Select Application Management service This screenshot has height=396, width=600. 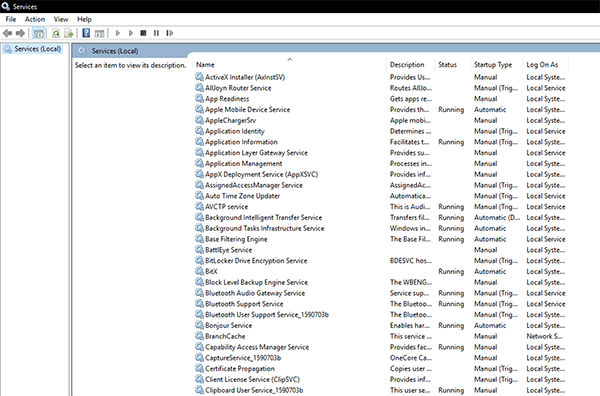coord(244,163)
